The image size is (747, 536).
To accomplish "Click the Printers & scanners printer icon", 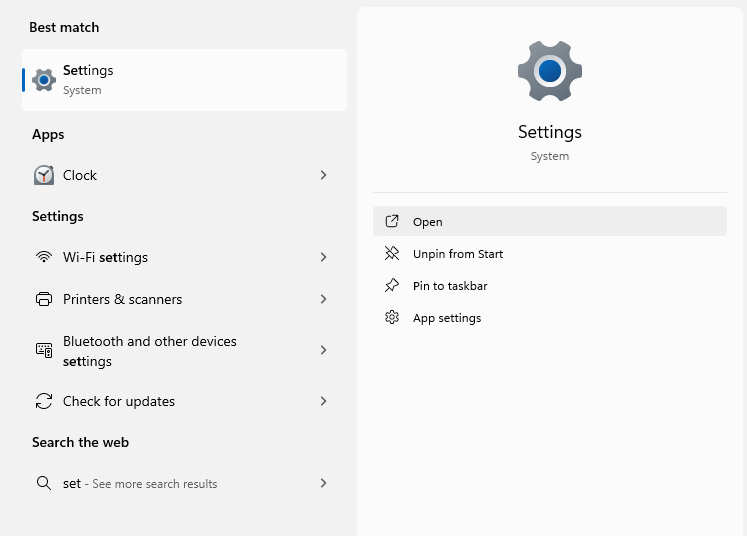I will (x=44, y=299).
